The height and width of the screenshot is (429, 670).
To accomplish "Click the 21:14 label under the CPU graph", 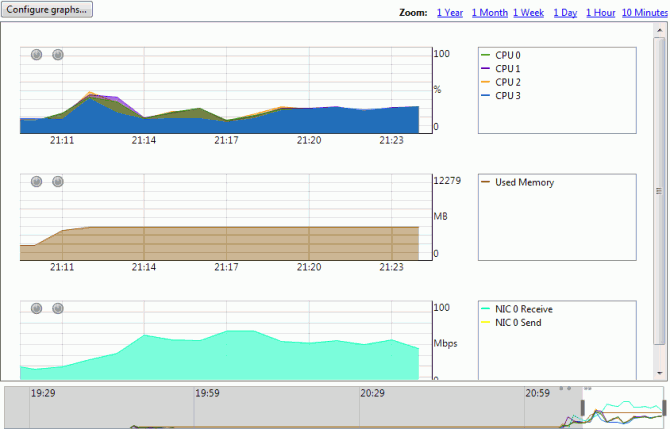I will click(x=144, y=140).
